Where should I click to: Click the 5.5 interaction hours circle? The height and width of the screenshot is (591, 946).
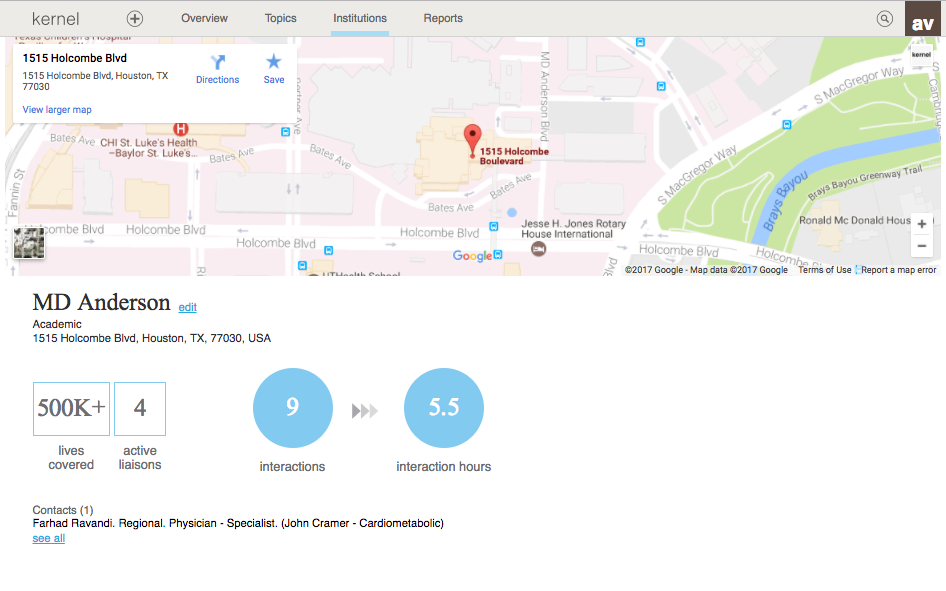(x=444, y=408)
